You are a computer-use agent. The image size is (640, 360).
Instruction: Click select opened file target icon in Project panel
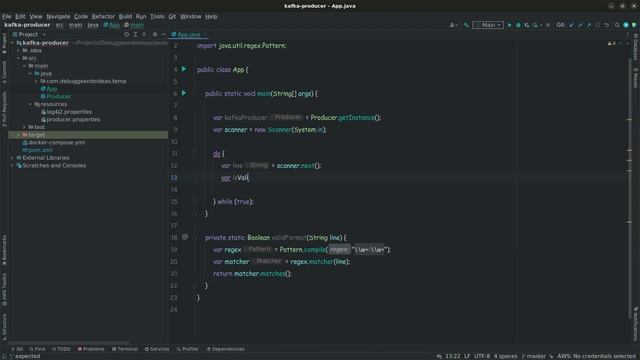127,35
